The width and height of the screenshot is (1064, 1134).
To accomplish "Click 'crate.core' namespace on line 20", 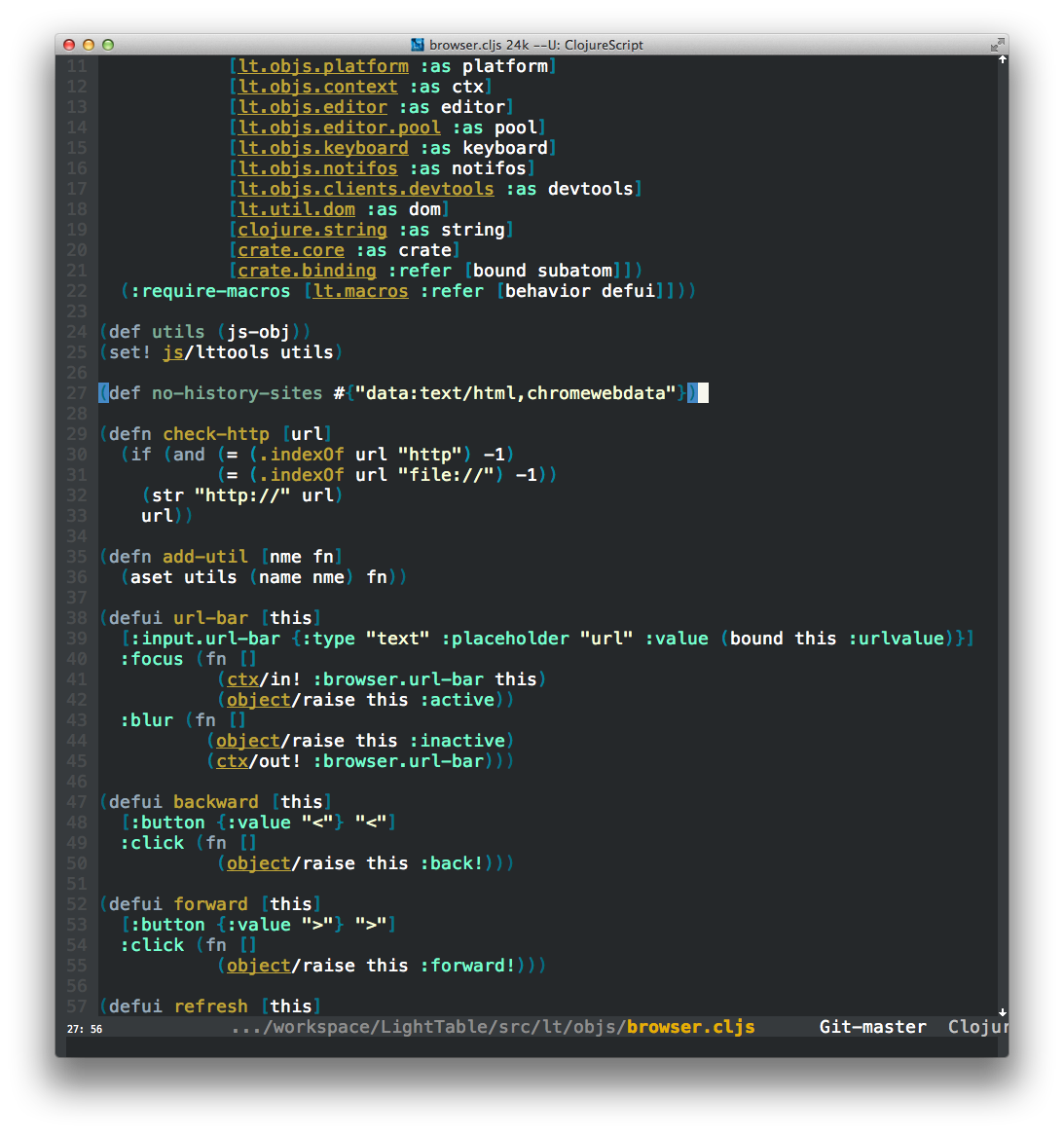I will click(291, 250).
